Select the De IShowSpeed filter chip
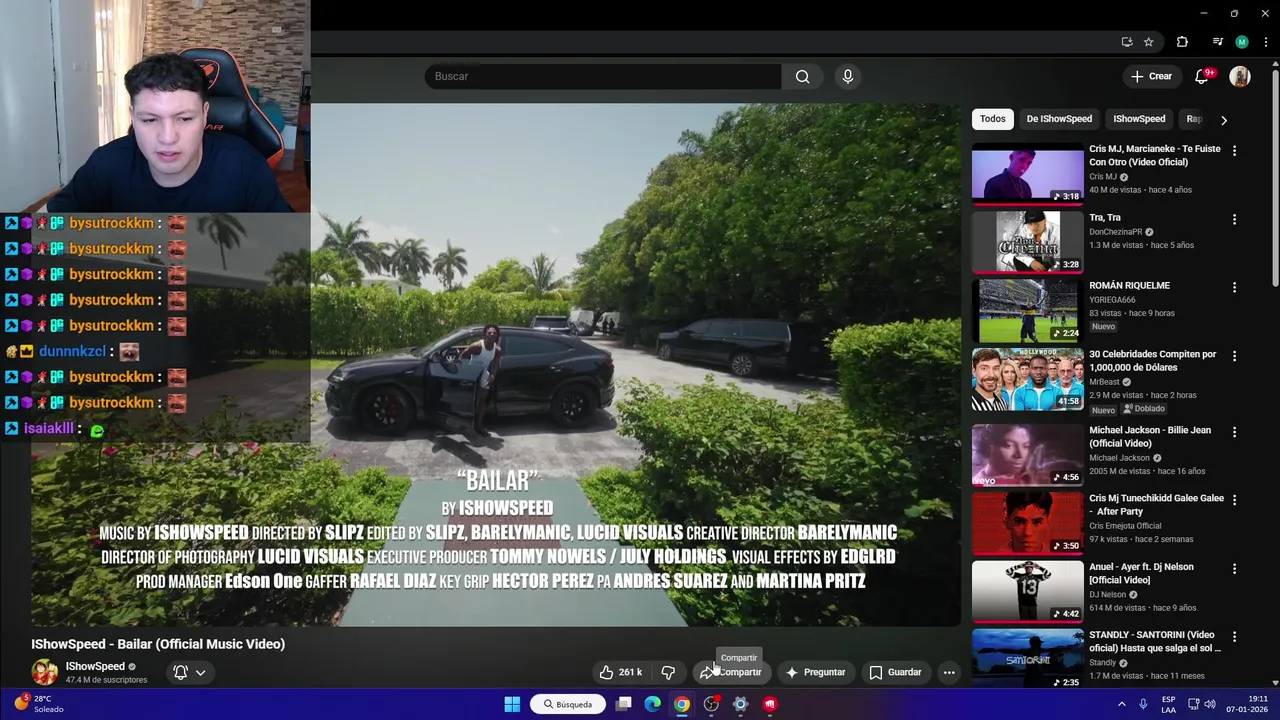The height and width of the screenshot is (720, 1280). click(1059, 119)
